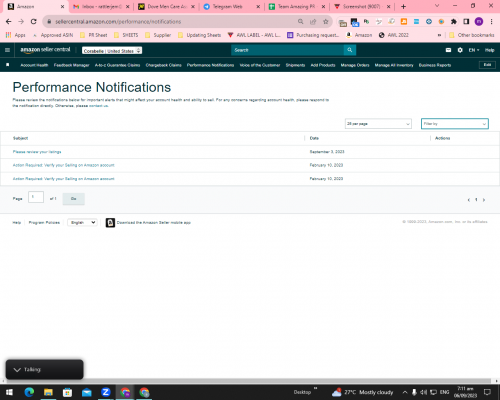Click the zoom magnifier icon in address bar
The height and width of the screenshot is (400, 500).
[x=301, y=22]
